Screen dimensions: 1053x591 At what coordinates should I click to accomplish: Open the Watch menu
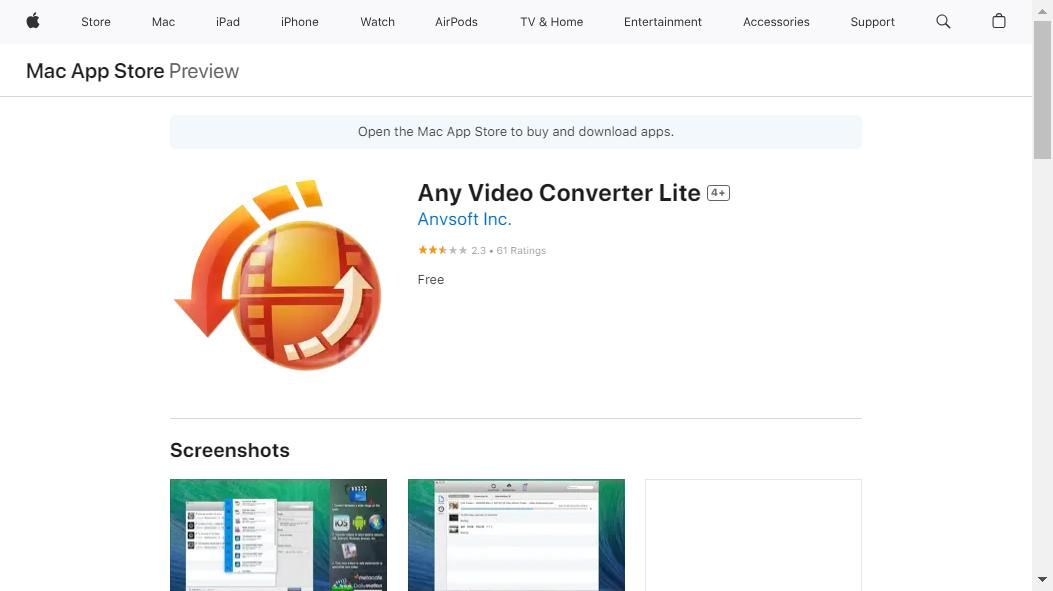(377, 22)
